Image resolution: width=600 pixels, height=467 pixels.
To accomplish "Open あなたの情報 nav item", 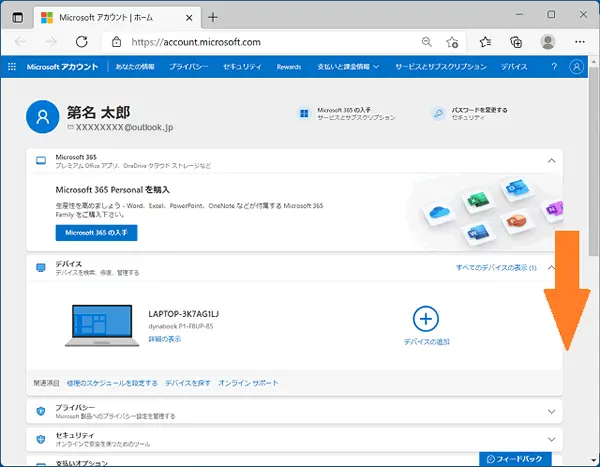I will click(135, 67).
